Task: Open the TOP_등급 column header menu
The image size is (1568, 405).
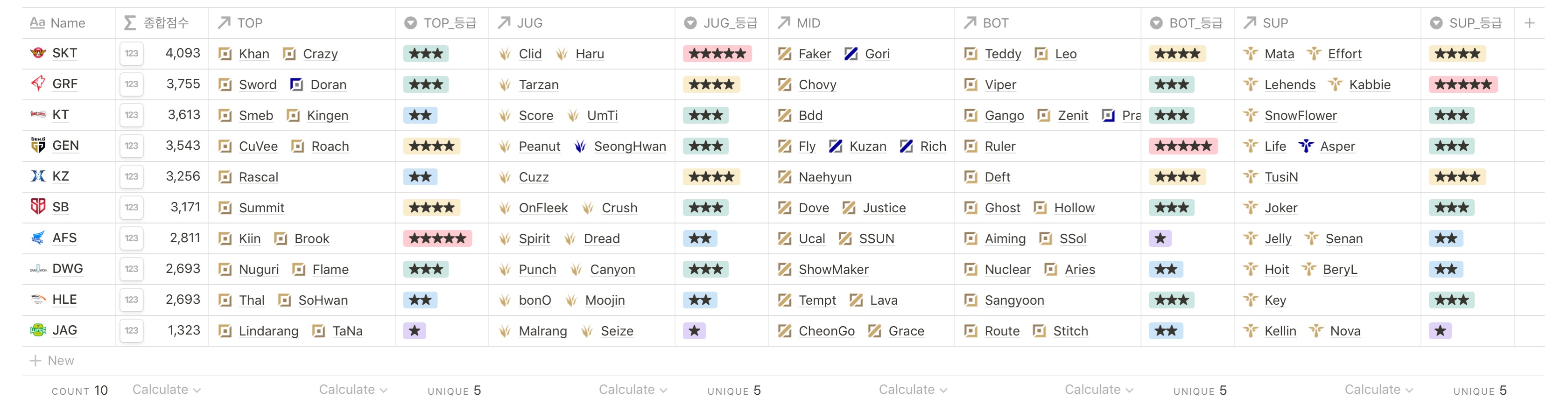Action: pyautogui.click(x=442, y=23)
